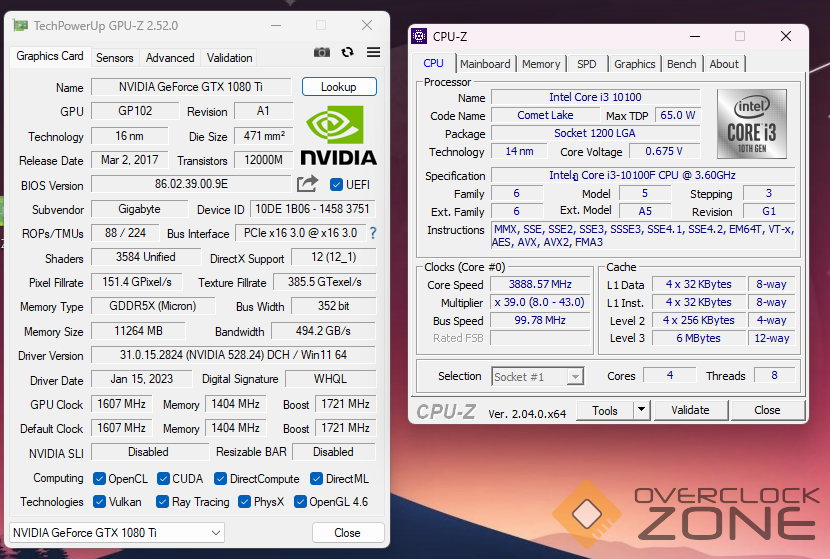Viewport: 830px width, 559px height.
Task: Open the GPU selection dropdown
Action: pos(116,532)
